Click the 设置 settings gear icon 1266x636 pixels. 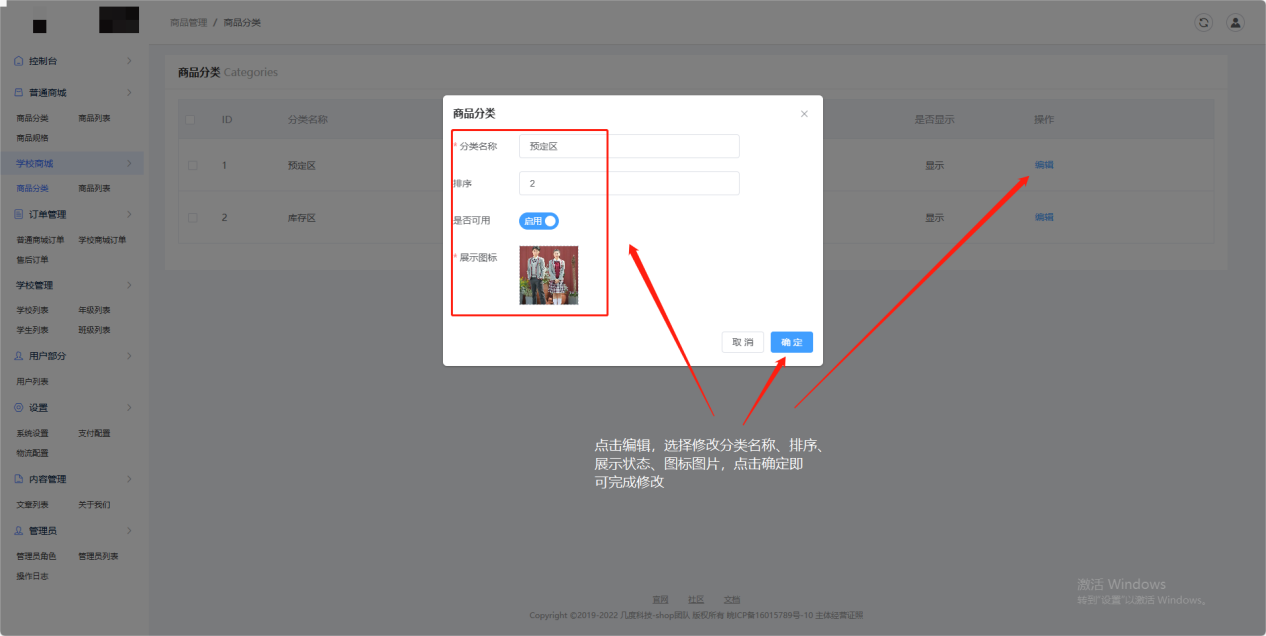coord(17,407)
